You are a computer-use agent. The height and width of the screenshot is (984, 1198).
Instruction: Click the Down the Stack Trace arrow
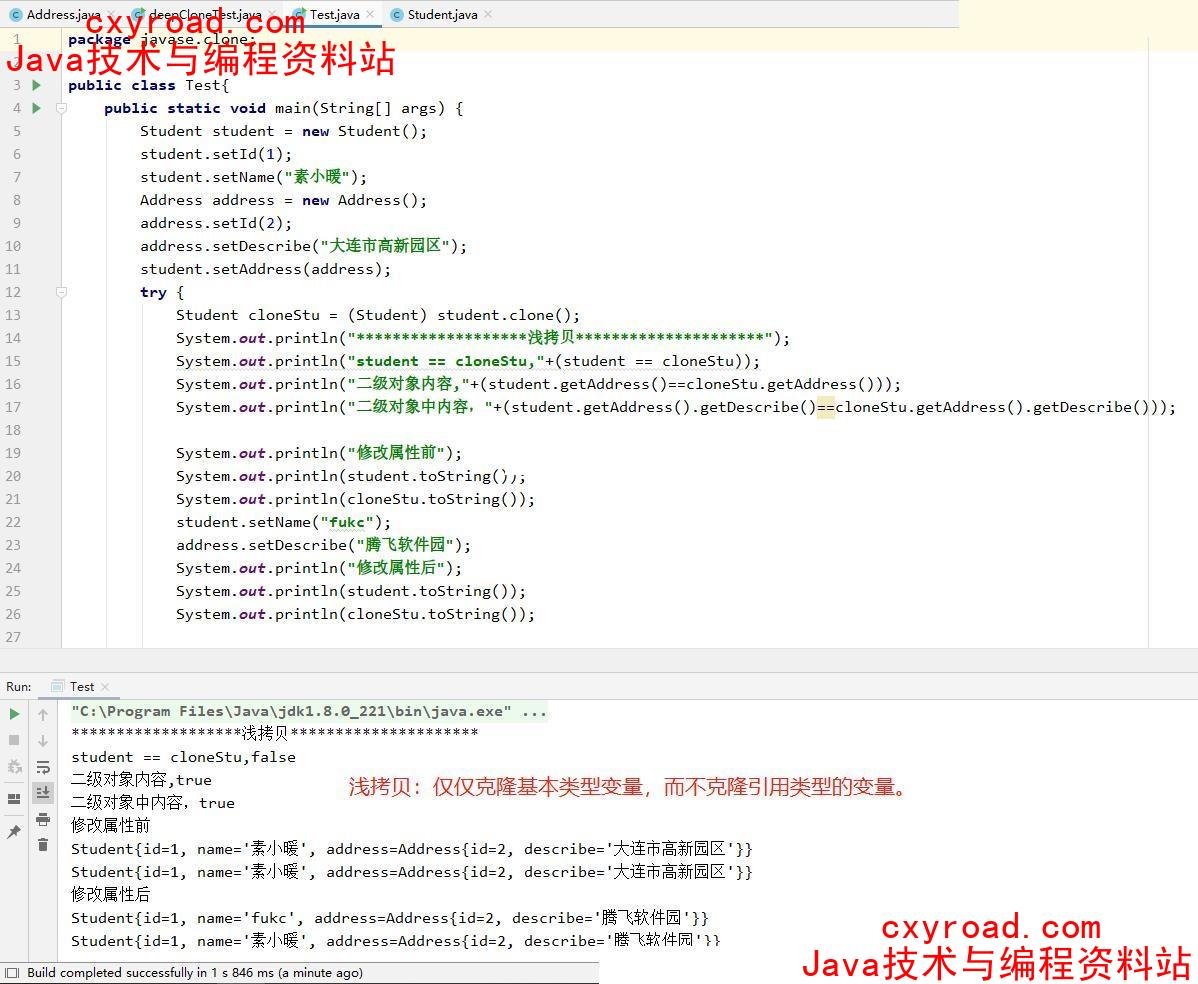[x=43, y=741]
